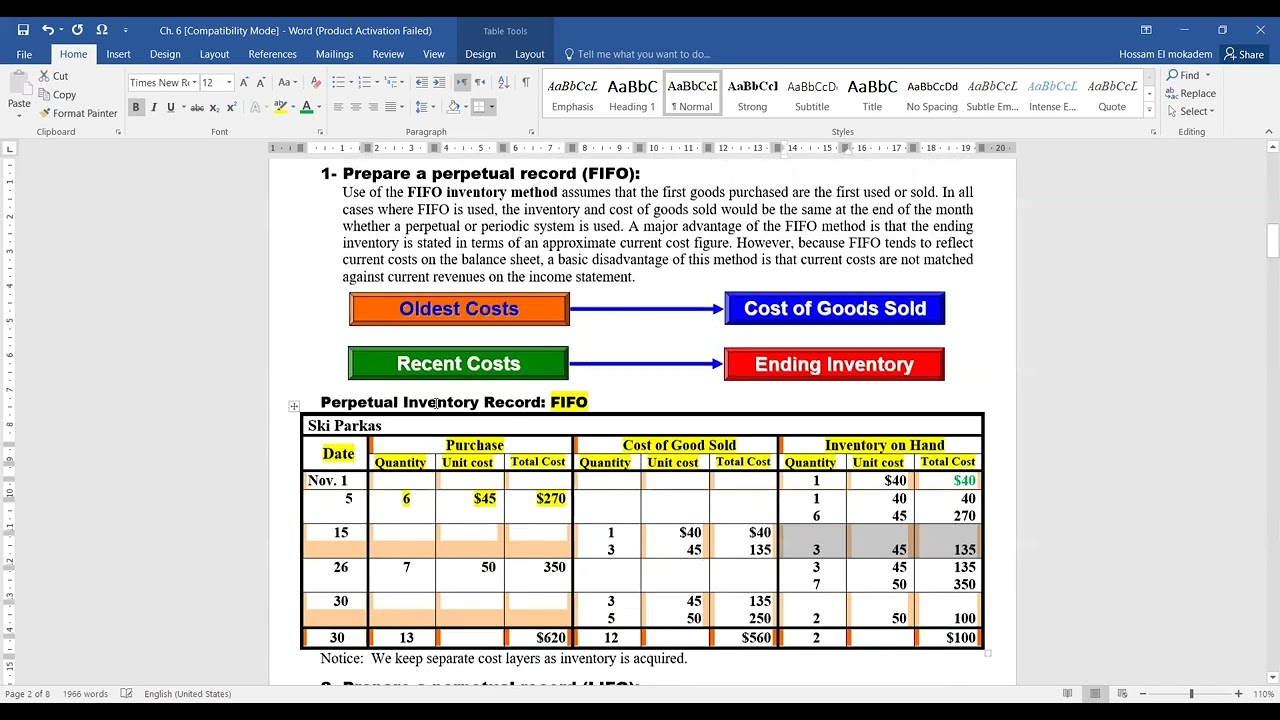The image size is (1280, 720).
Task: Sort the selection with the A-Z icon
Action: 503,82
